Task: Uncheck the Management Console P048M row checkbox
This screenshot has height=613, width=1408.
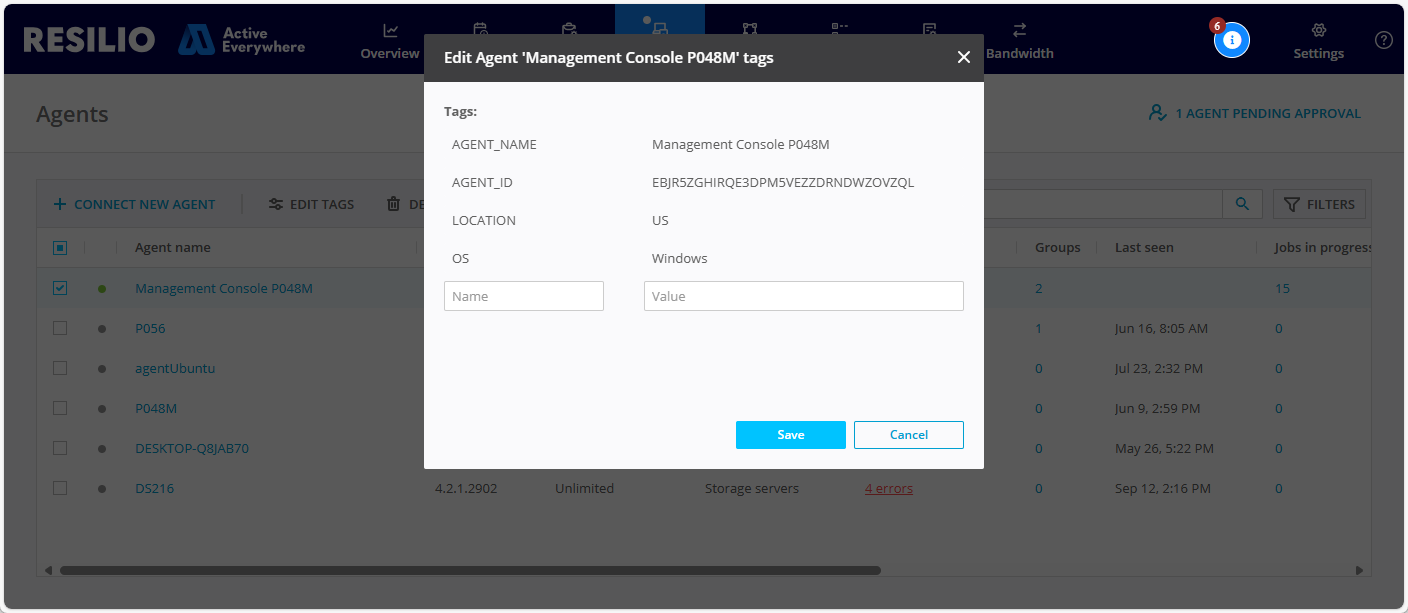Action: click(x=60, y=288)
